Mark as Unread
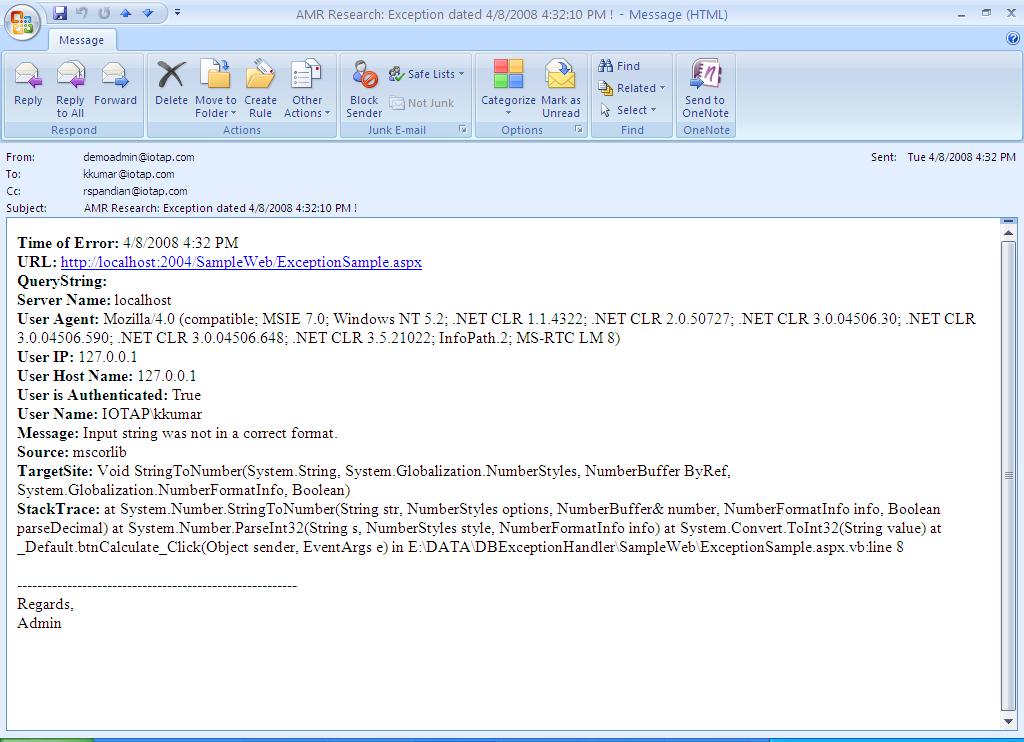This screenshot has width=1024, height=742. (560, 89)
